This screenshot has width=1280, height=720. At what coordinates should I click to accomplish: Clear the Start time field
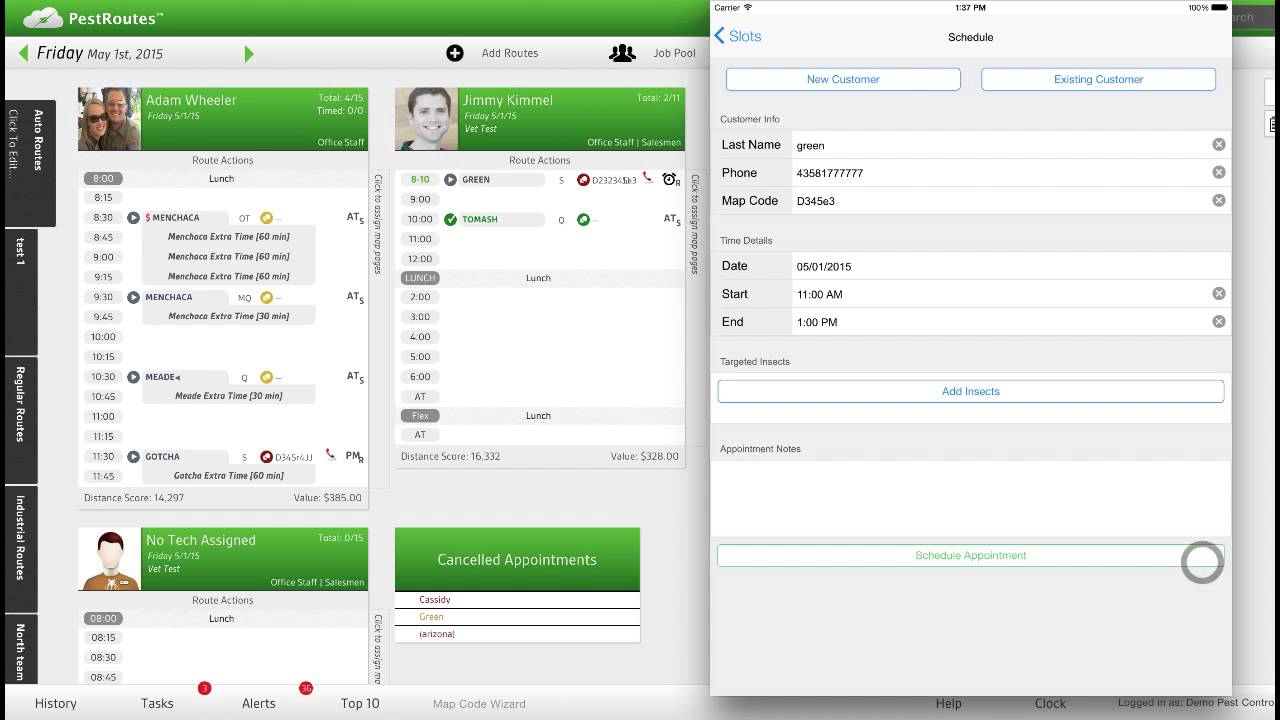tap(1219, 294)
